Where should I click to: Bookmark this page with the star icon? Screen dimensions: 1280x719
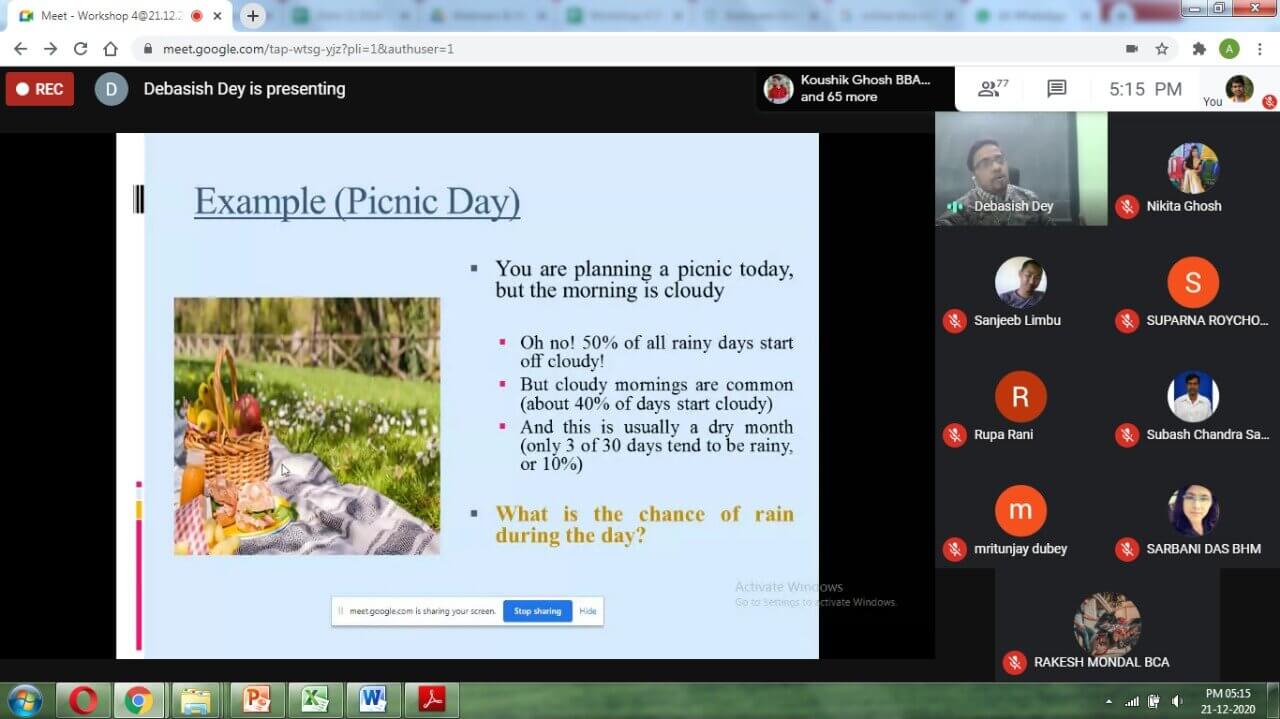1162,49
